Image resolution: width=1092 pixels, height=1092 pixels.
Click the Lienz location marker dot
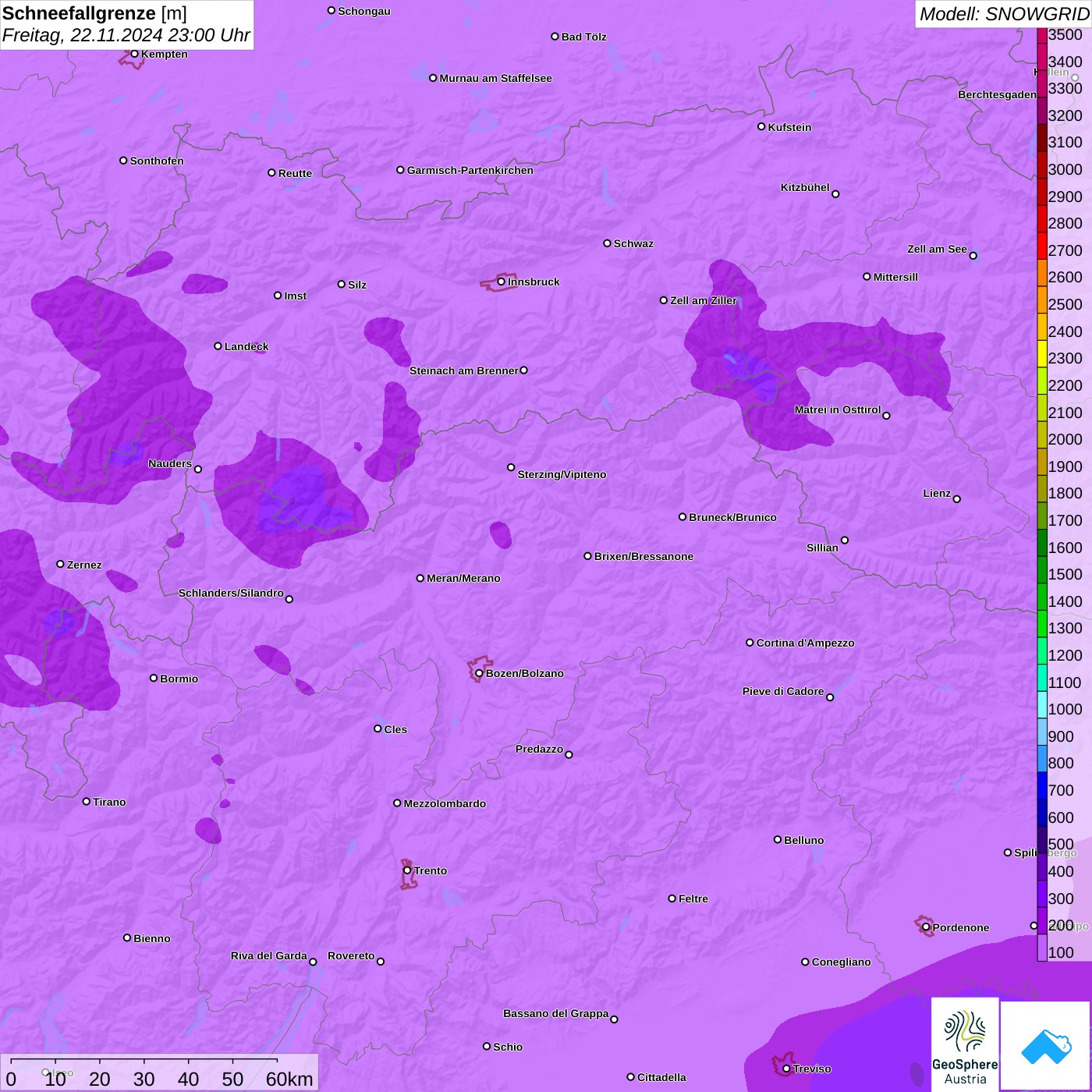(x=957, y=499)
